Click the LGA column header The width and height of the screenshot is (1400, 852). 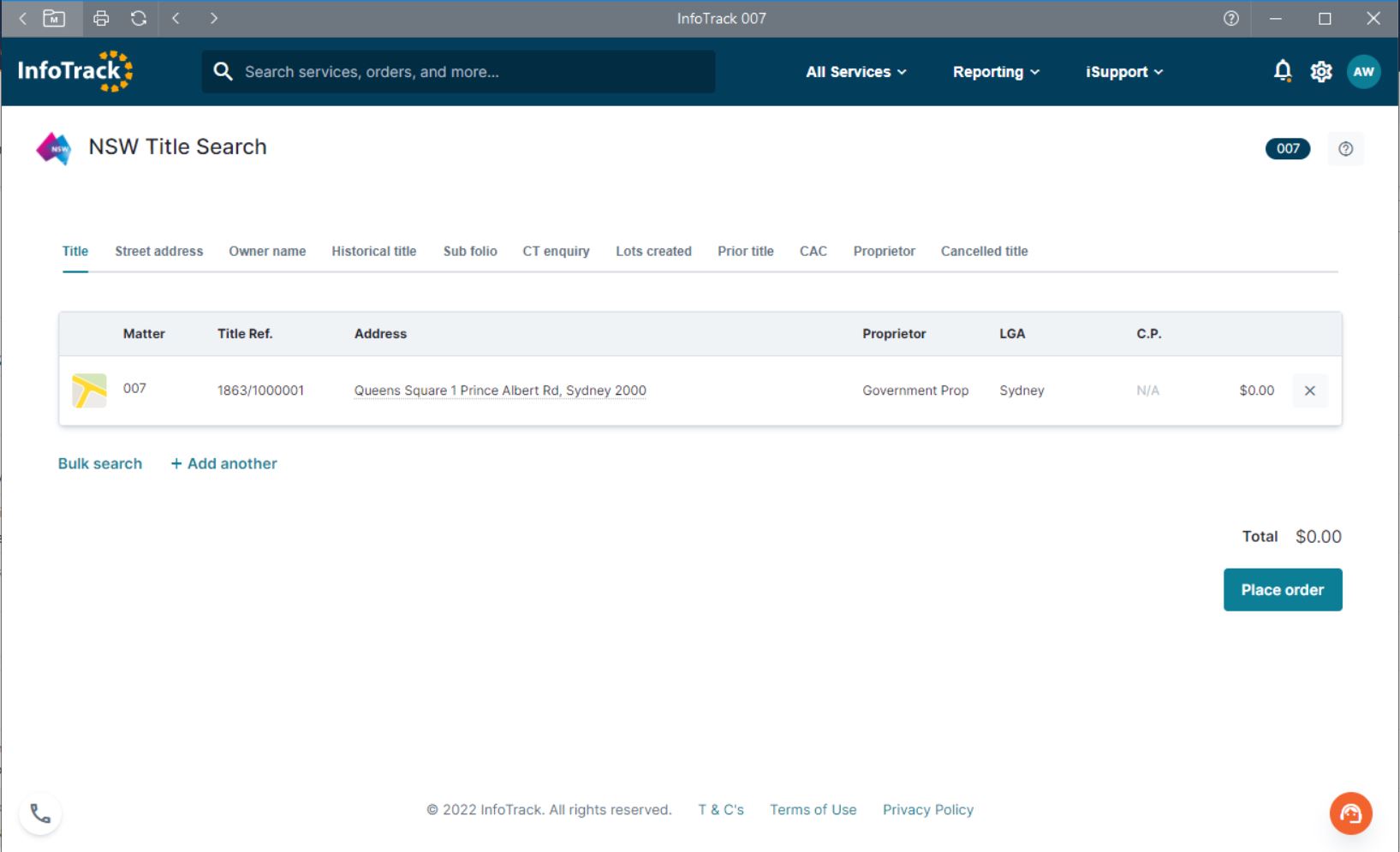[1012, 334]
